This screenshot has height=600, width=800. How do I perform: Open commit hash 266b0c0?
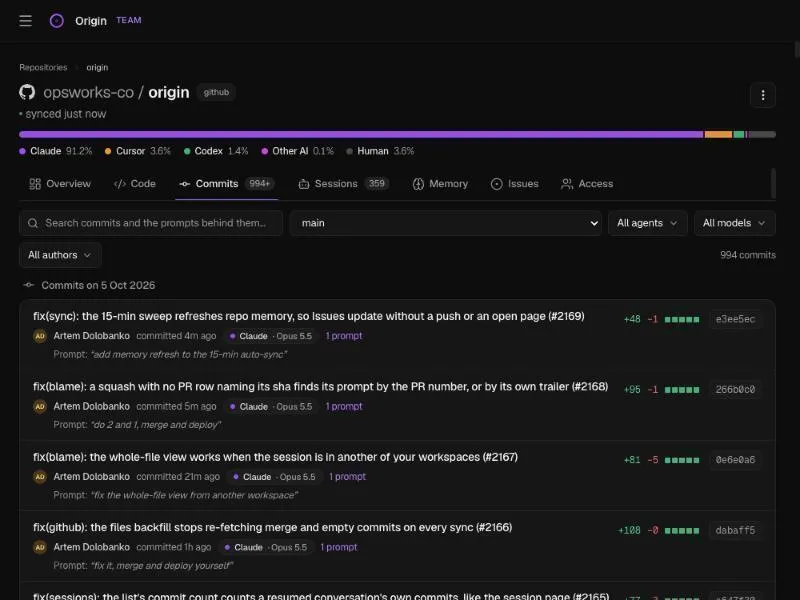click(735, 390)
